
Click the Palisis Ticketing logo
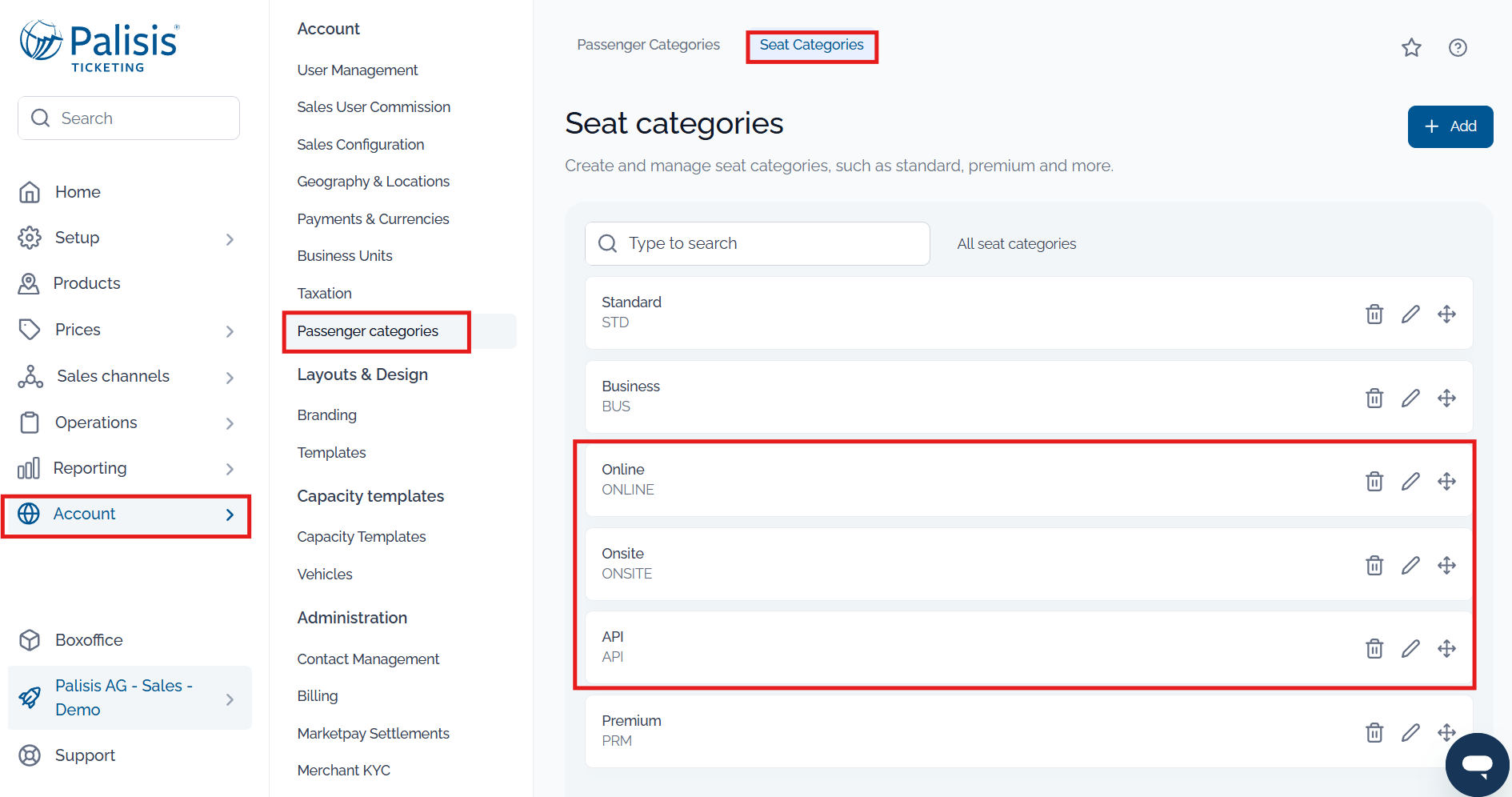(x=100, y=46)
